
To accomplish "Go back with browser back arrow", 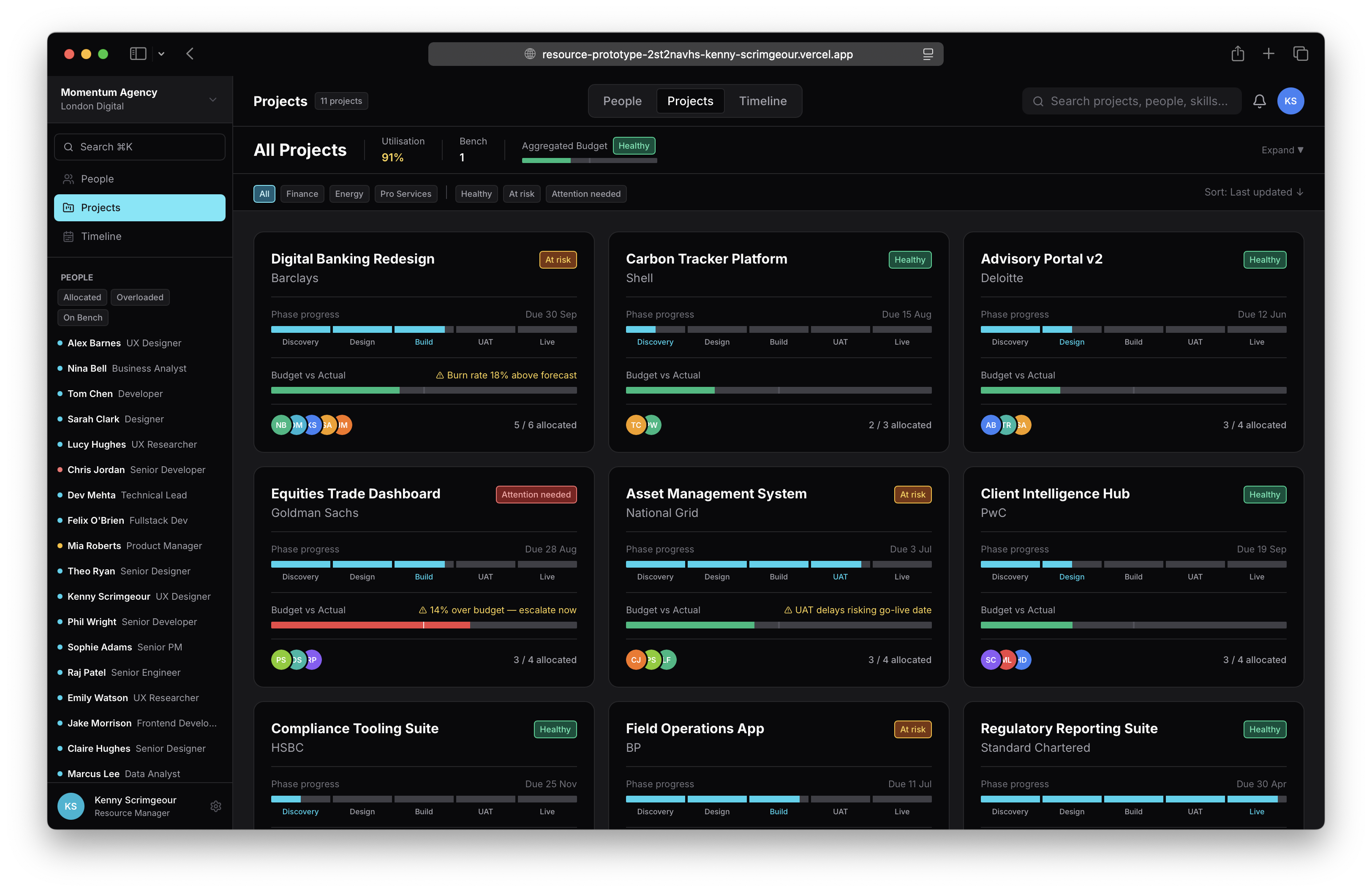I will 190,54.
